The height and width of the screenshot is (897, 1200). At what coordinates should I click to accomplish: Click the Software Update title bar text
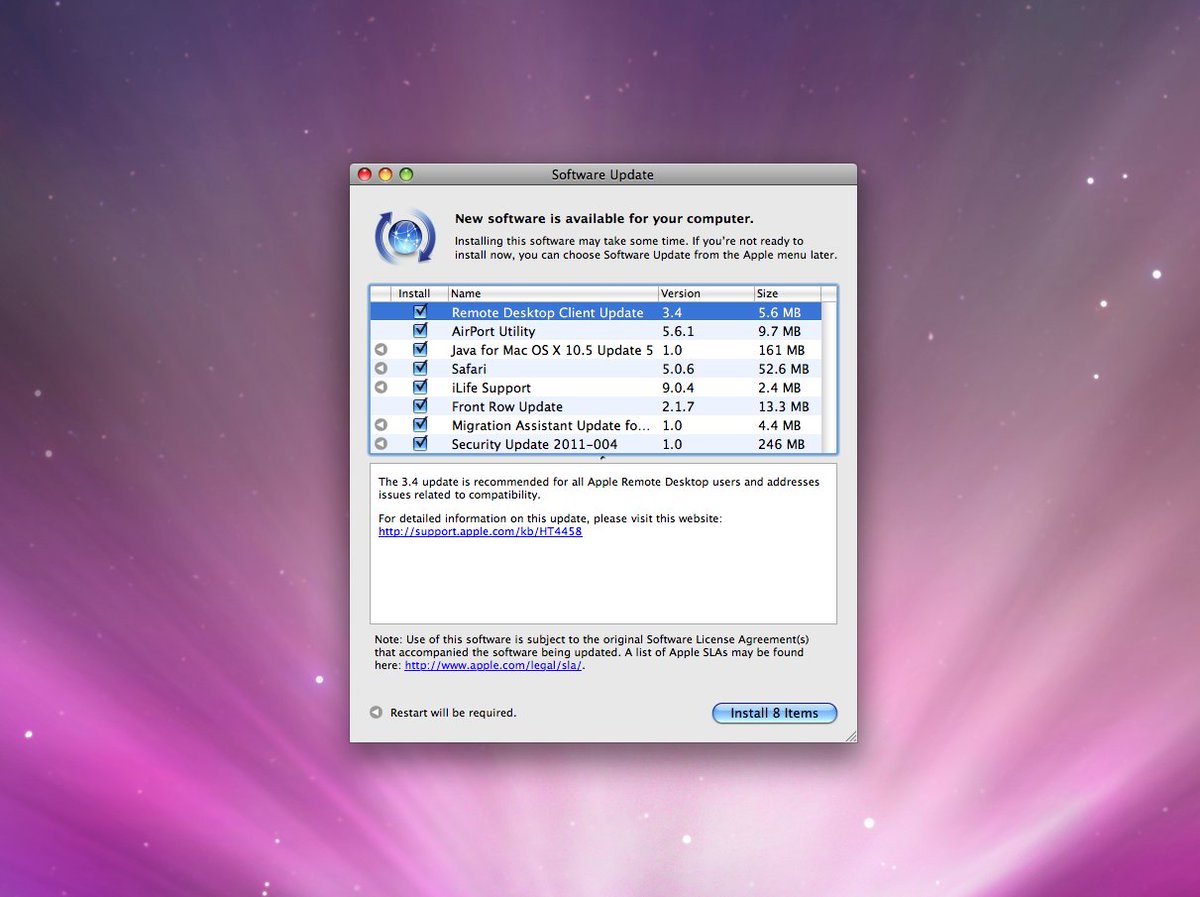[603, 174]
